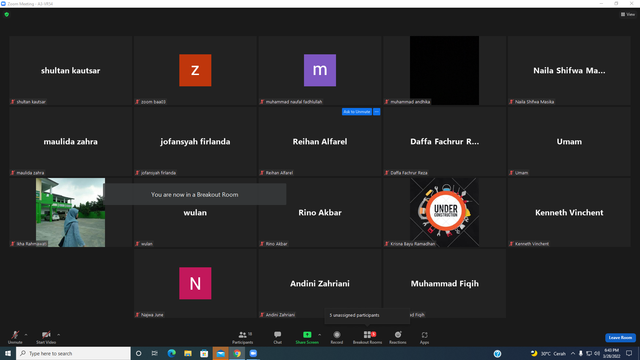Click the Naila Shifwa Ma... participant tile
This screenshot has width=640, height=360.
(569, 70)
